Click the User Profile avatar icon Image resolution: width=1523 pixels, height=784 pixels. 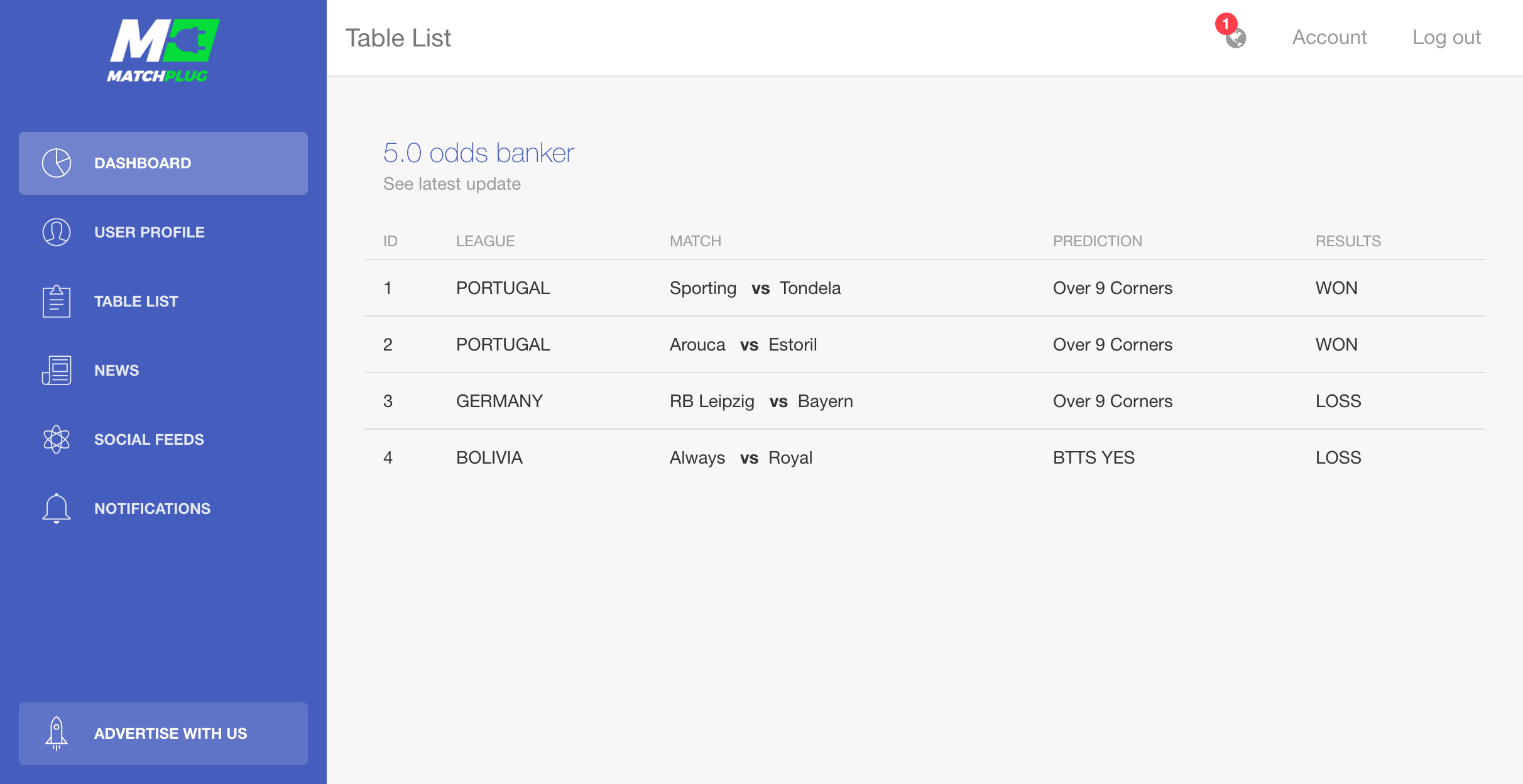pyautogui.click(x=57, y=232)
